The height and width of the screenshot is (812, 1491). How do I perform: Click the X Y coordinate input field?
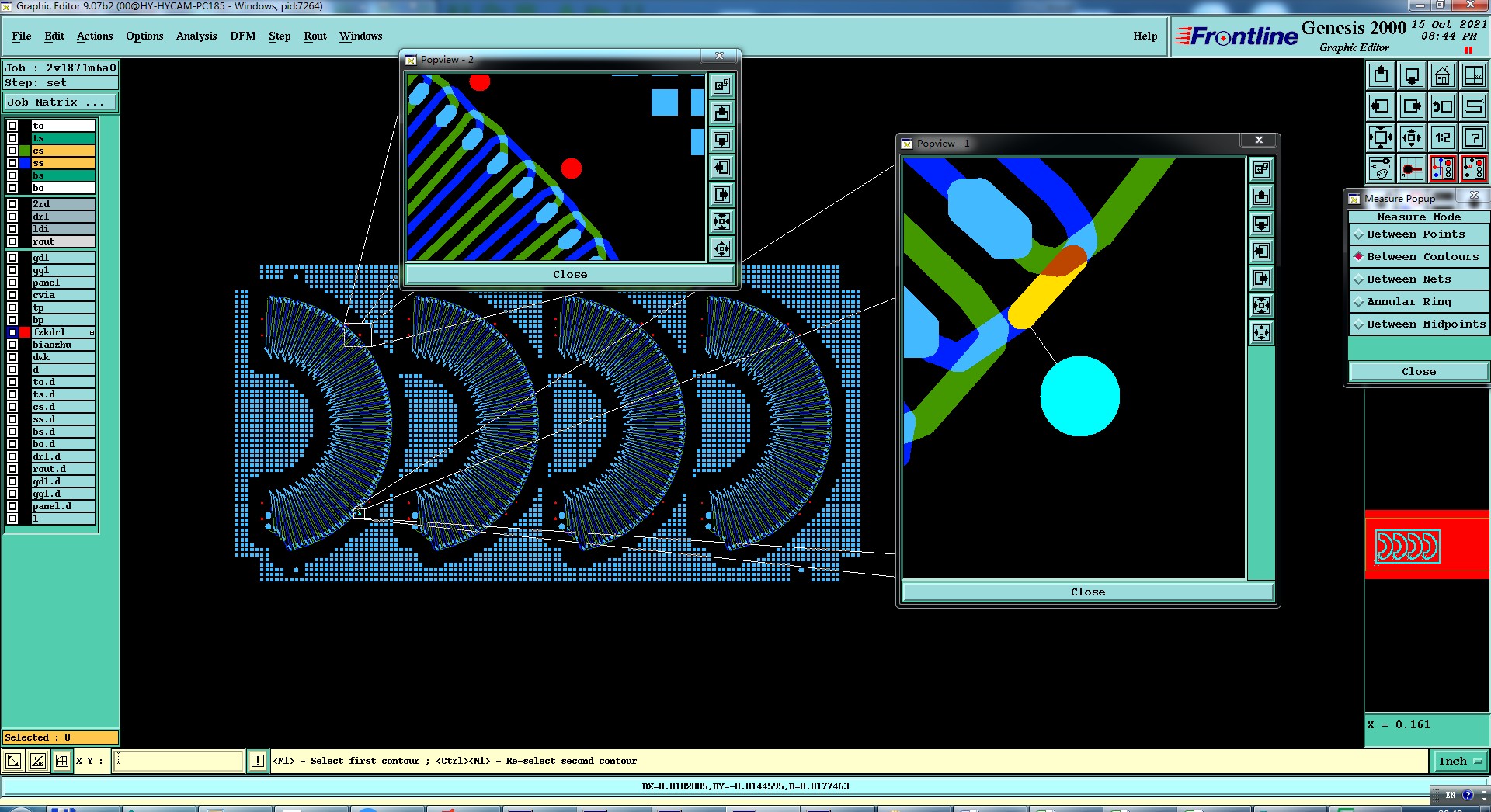tap(179, 761)
